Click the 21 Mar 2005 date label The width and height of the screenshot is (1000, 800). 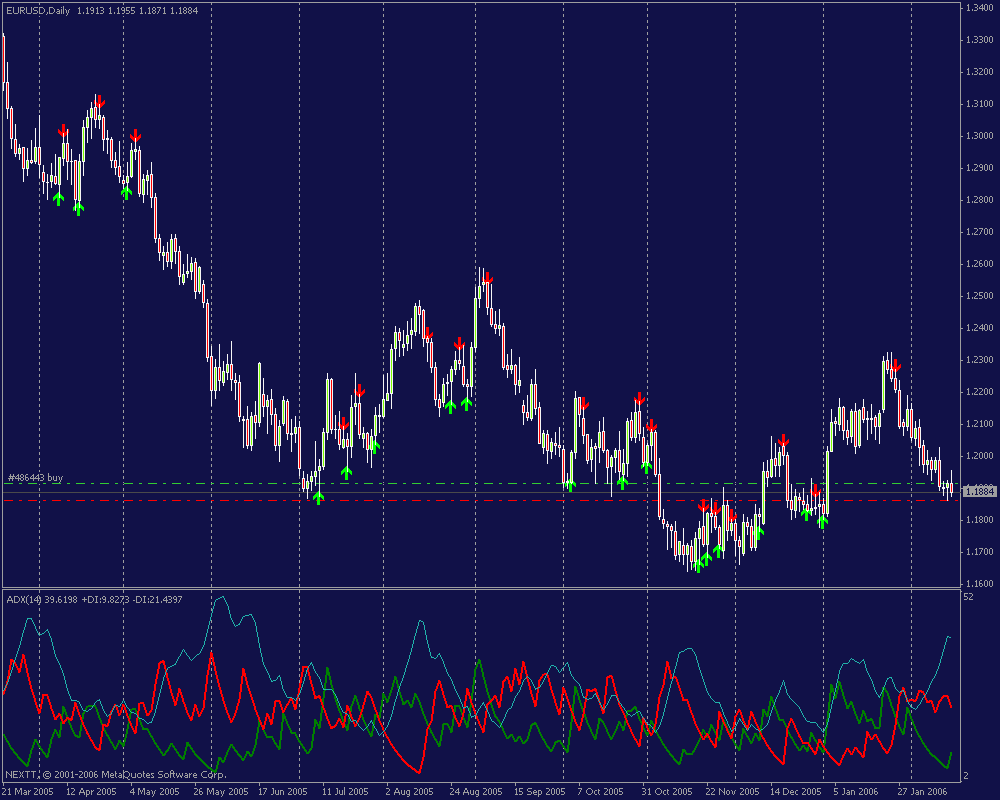[28, 790]
